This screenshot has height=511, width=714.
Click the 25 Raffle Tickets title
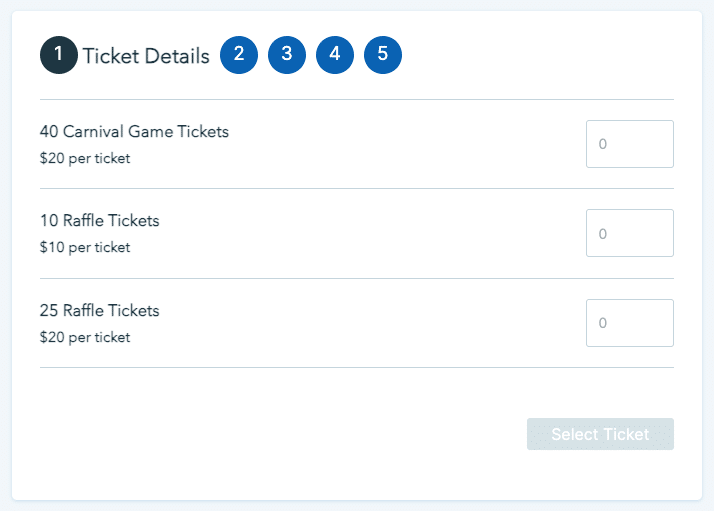99,311
